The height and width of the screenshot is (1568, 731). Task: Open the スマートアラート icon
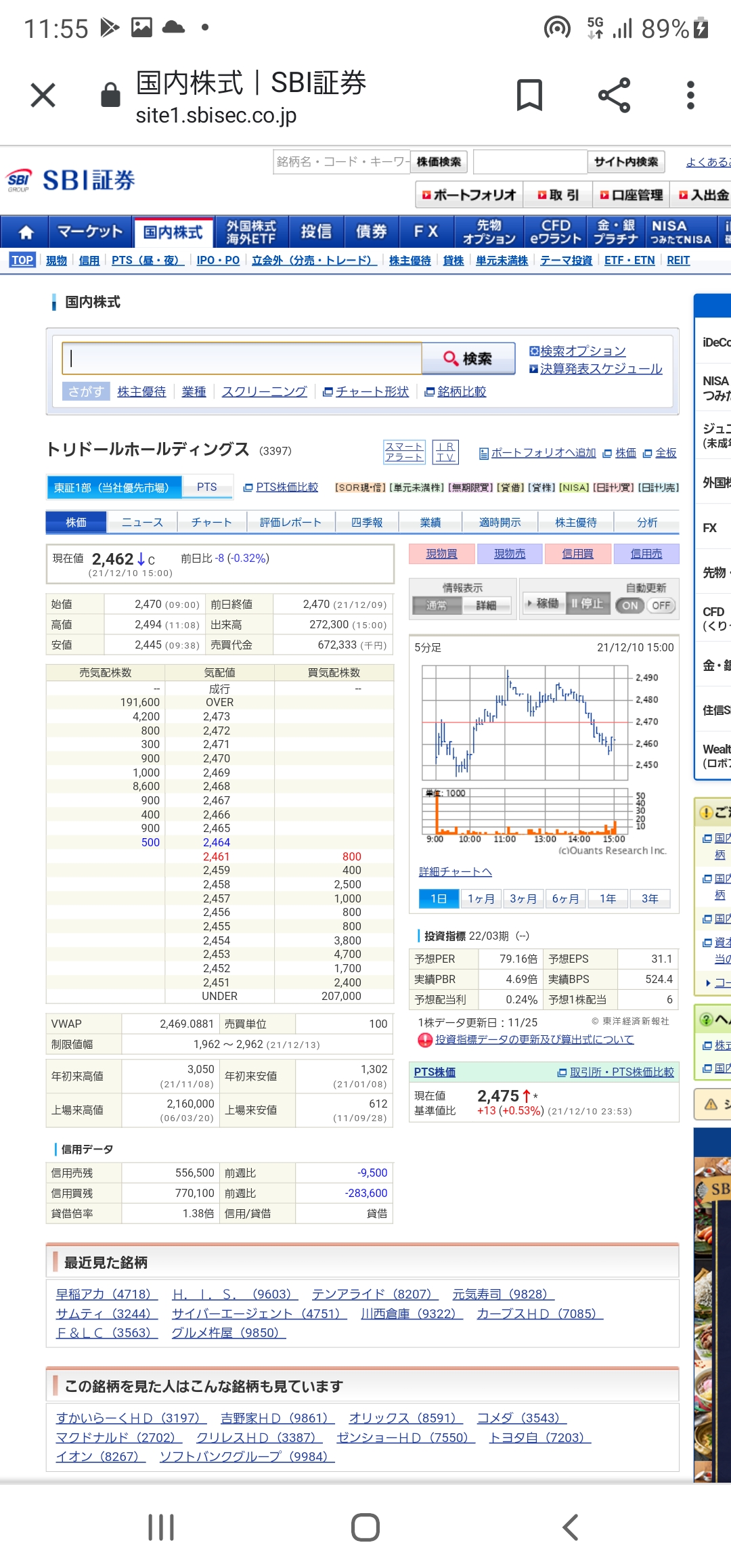click(x=404, y=452)
